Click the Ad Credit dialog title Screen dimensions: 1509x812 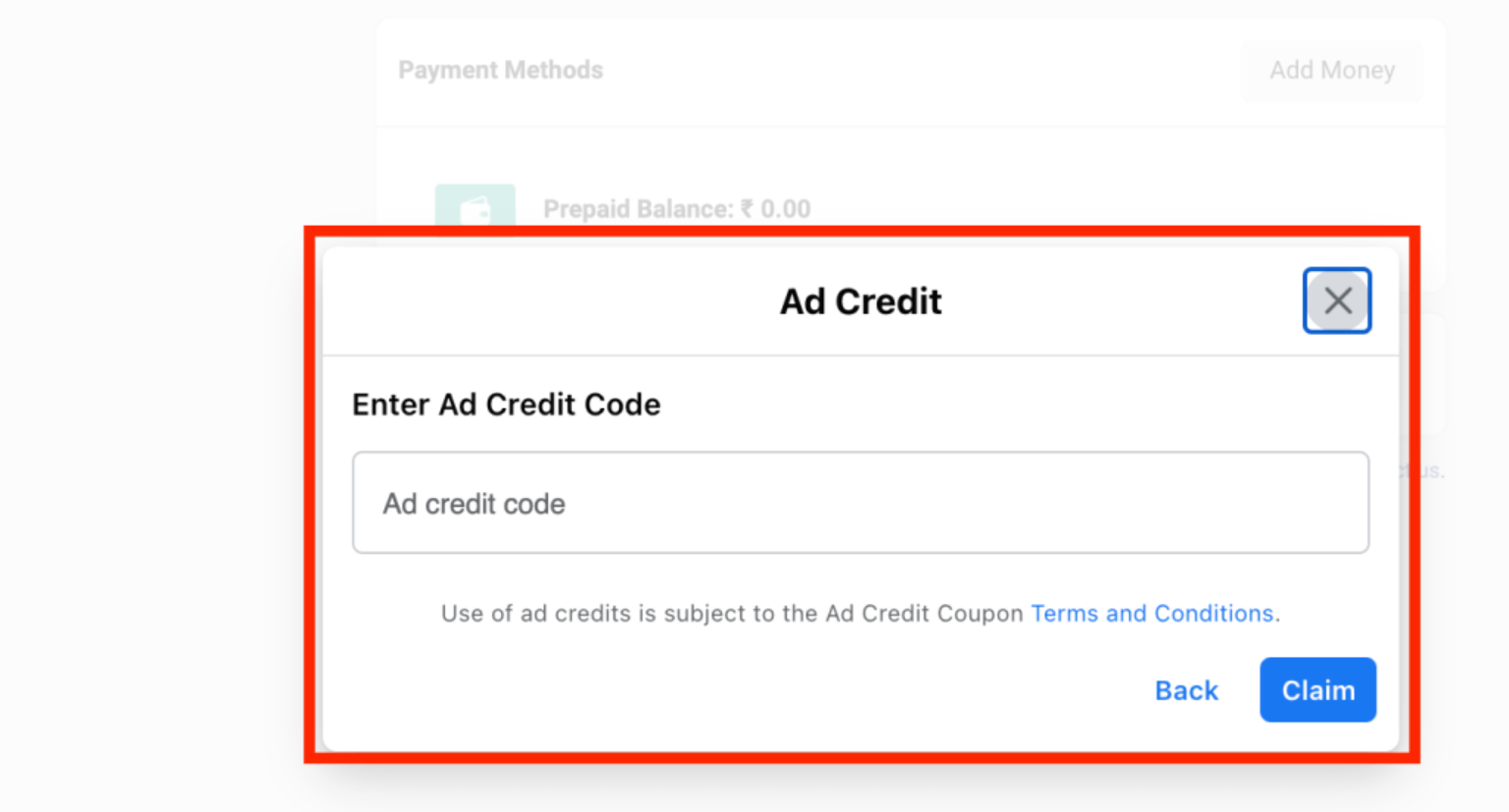click(x=860, y=301)
